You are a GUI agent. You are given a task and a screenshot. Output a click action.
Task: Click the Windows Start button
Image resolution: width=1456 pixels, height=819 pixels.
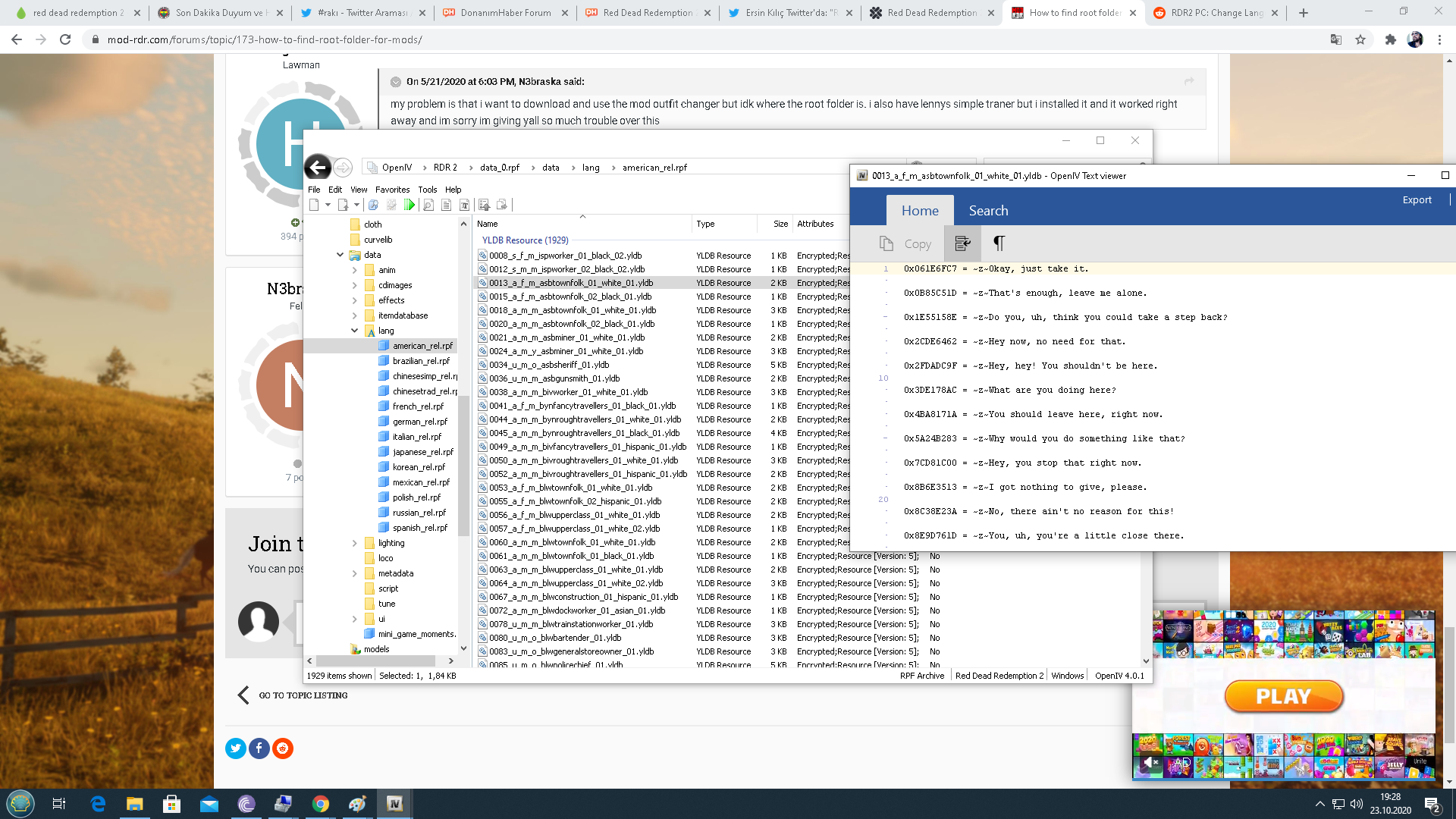(20, 804)
